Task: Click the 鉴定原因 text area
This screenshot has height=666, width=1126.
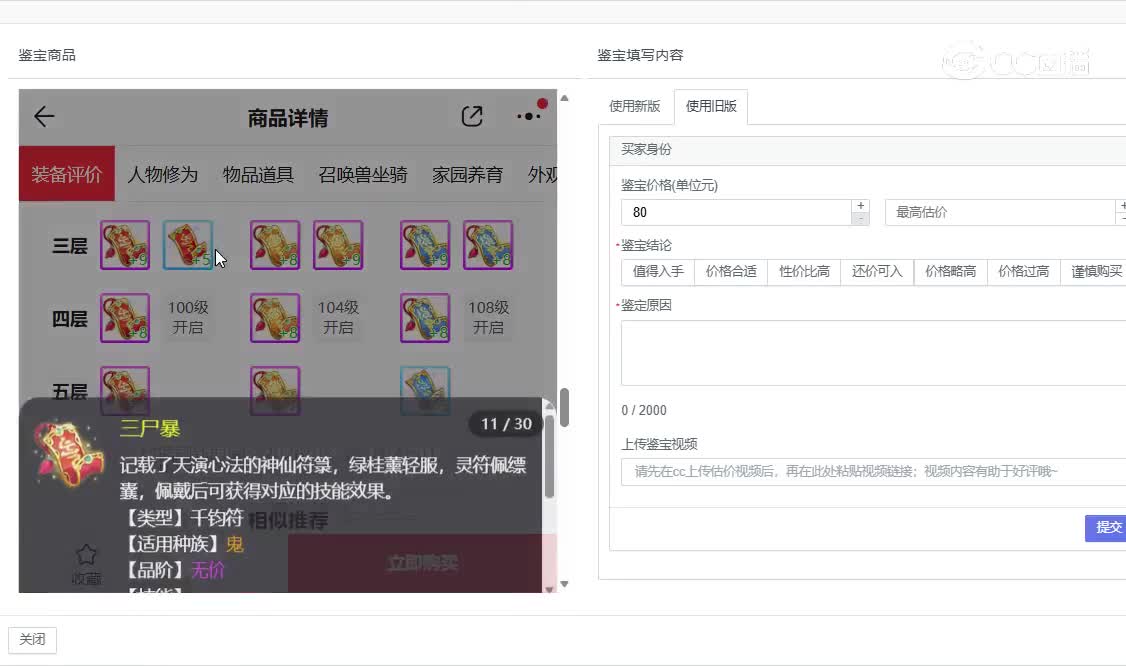Action: pyautogui.click(x=873, y=353)
